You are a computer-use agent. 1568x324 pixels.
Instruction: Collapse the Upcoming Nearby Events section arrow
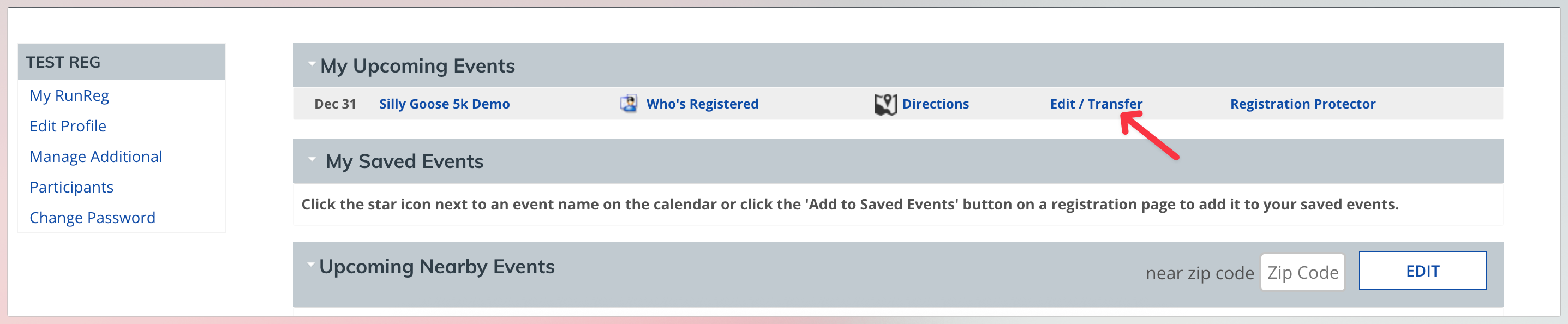point(310,265)
